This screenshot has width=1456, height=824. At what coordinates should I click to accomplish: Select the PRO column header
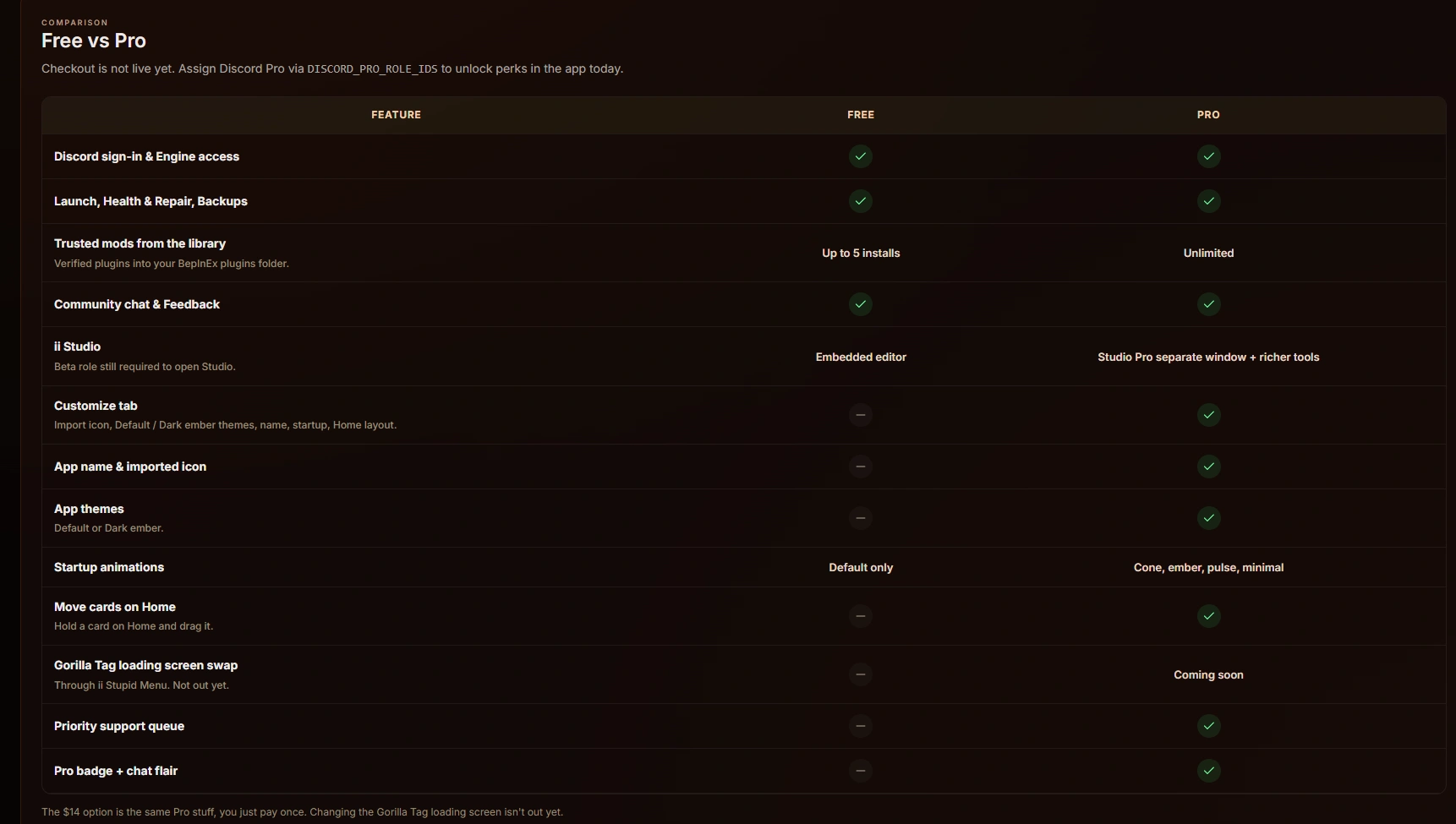tap(1208, 115)
